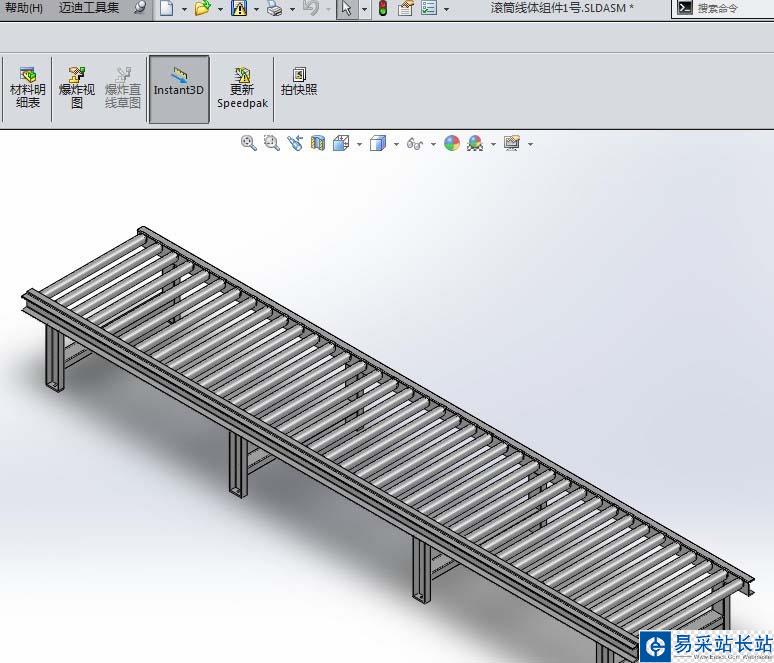Expand the View Orientation dropdown arrow
This screenshot has height=663, width=774.
pos(359,144)
